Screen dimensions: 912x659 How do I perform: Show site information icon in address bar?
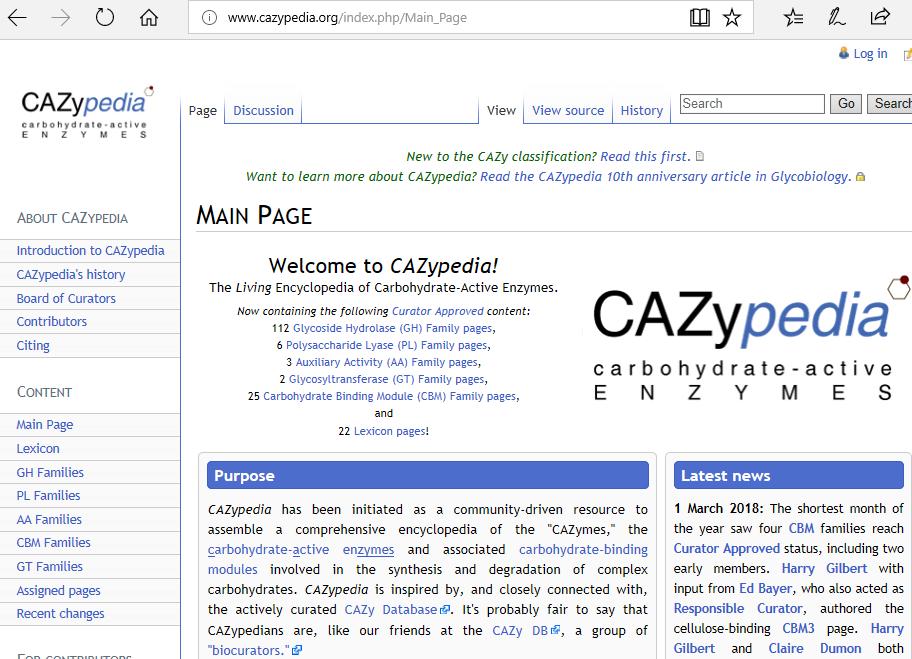pos(209,17)
